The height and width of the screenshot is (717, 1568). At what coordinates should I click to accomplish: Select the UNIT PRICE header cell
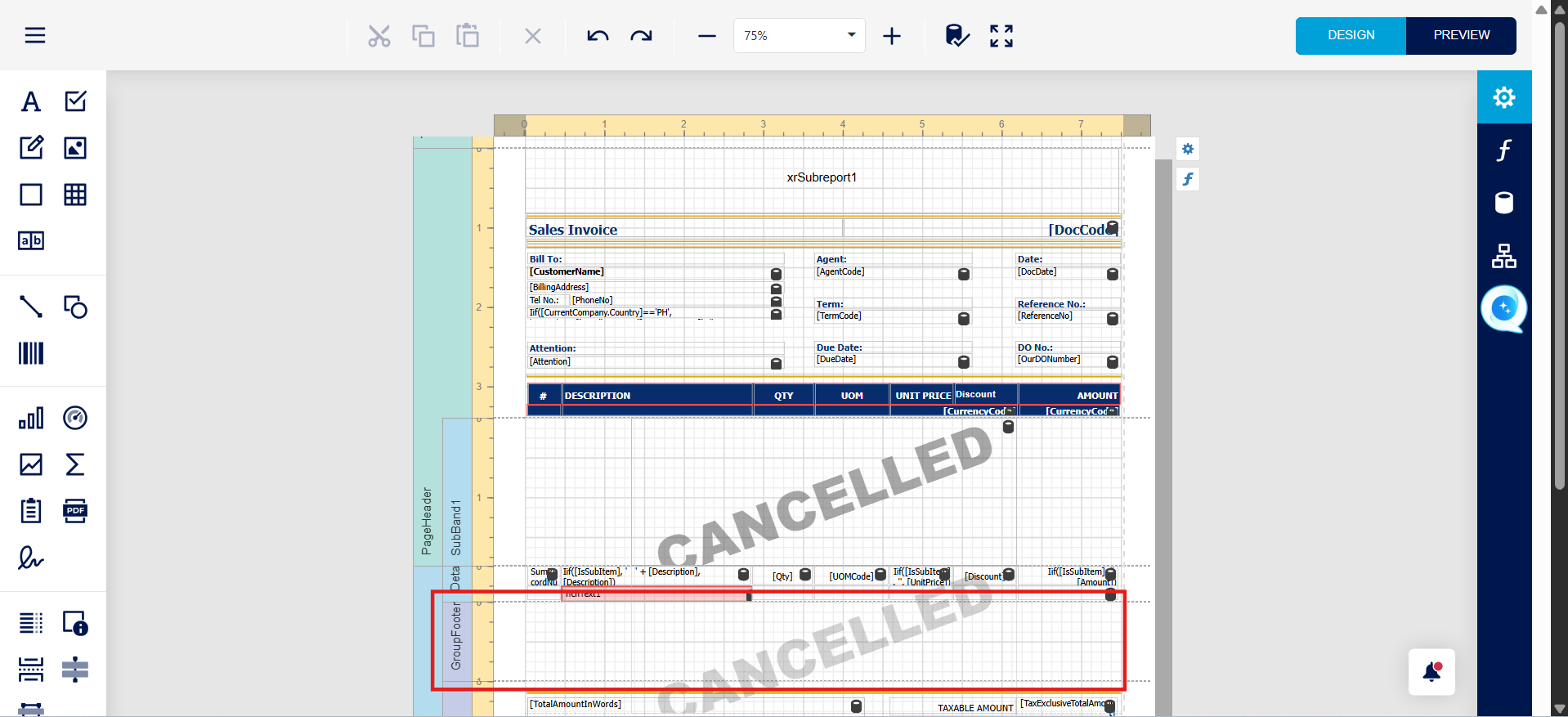(922, 396)
